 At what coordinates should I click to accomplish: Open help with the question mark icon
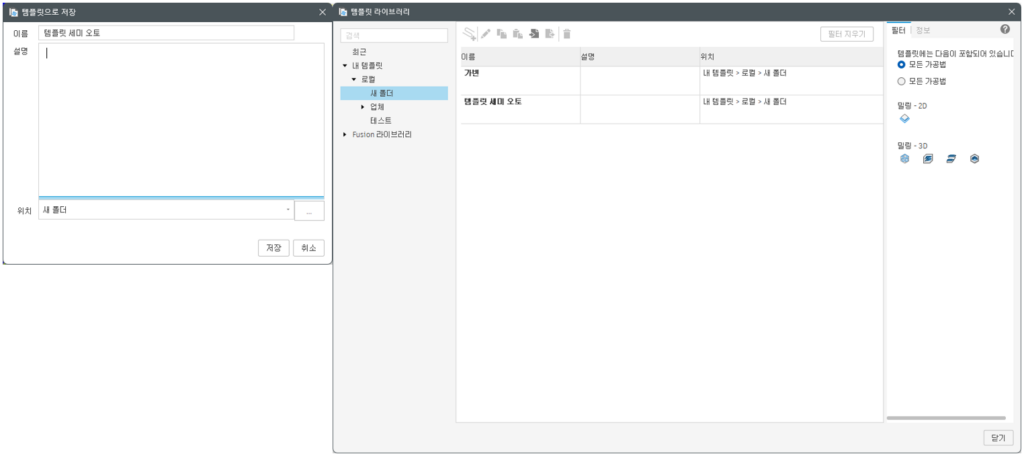(1005, 29)
